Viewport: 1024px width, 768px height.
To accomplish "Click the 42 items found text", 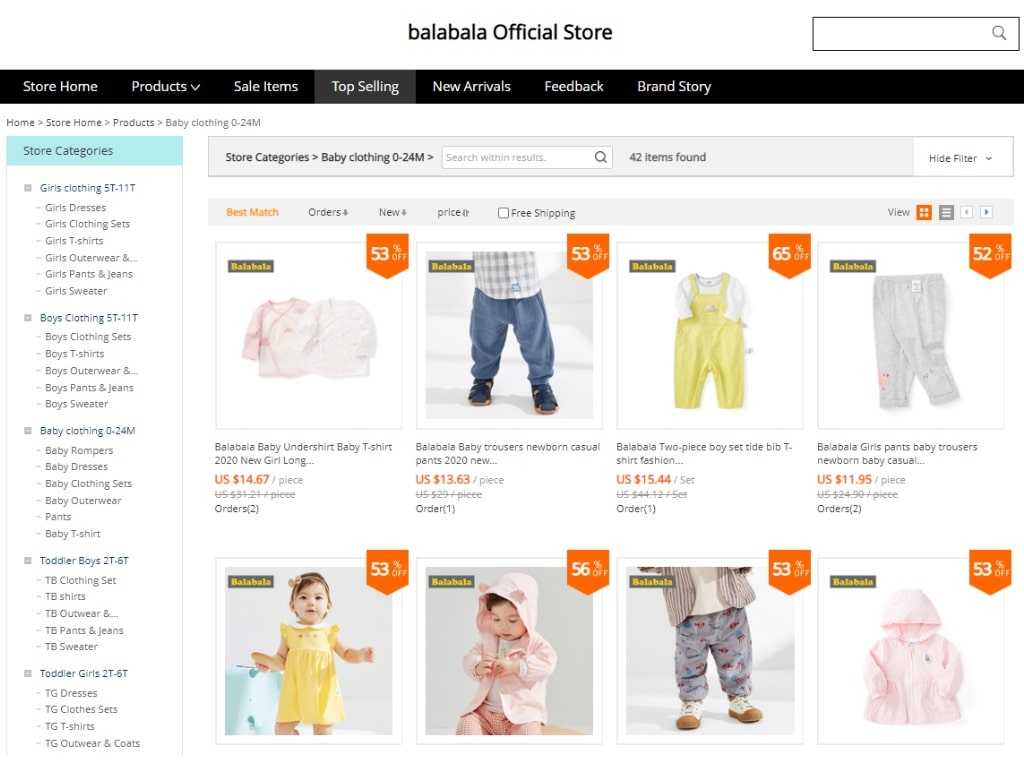I will click(x=667, y=157).
